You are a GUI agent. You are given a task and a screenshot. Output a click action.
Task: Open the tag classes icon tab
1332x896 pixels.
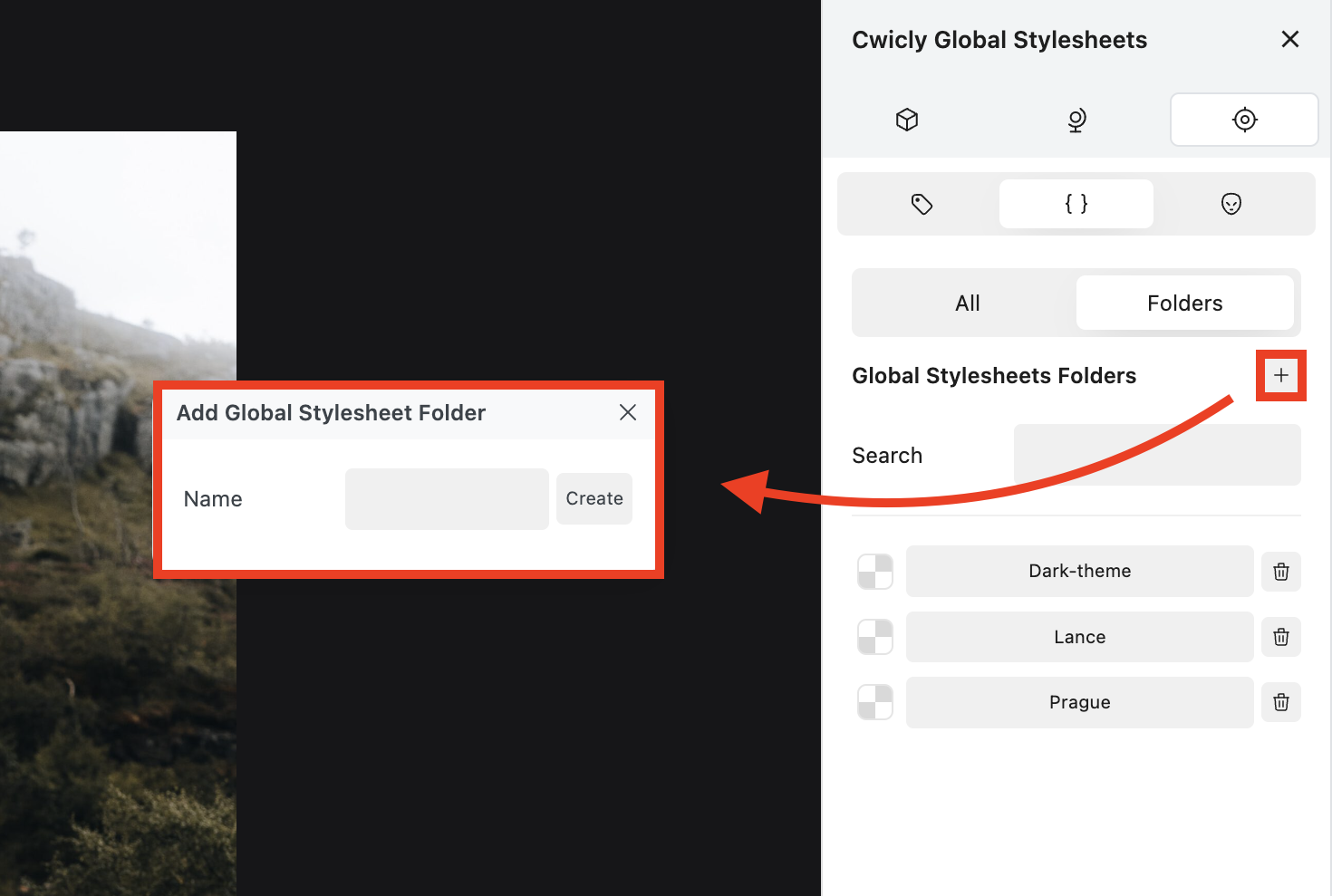pyautogui.click(x=922, y=204)
